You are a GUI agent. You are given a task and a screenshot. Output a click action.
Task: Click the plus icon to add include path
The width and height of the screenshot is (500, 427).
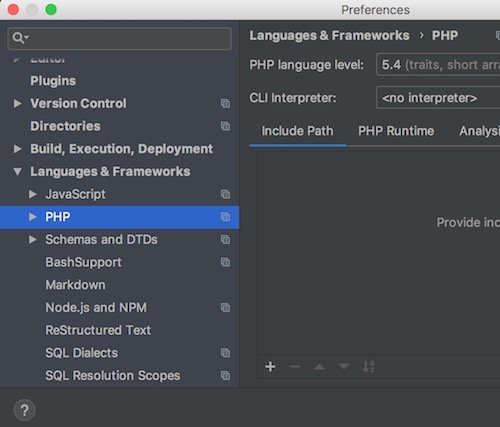point(270,367)
